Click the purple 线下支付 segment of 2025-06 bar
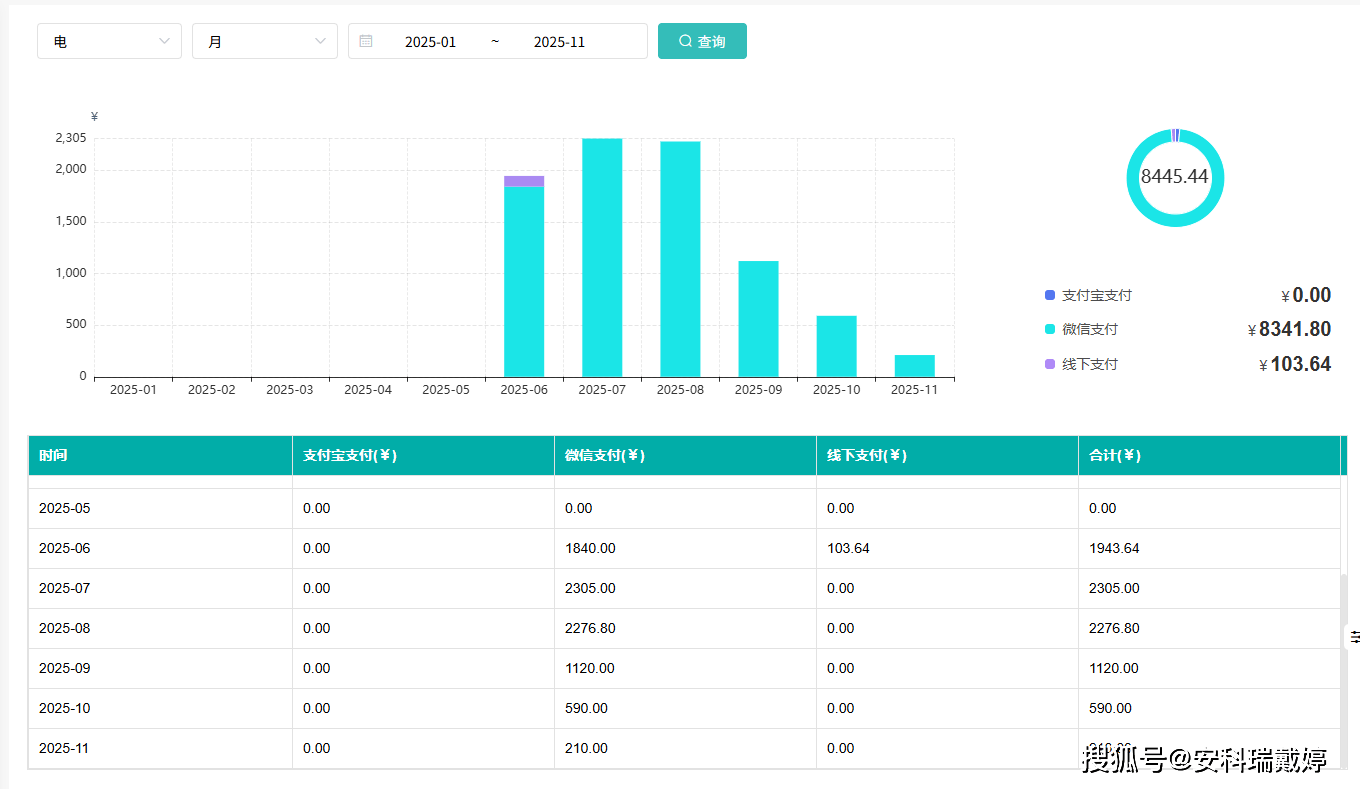This screenshot has height=789, width=1360. pyautogui.click(x=524, y=181)
